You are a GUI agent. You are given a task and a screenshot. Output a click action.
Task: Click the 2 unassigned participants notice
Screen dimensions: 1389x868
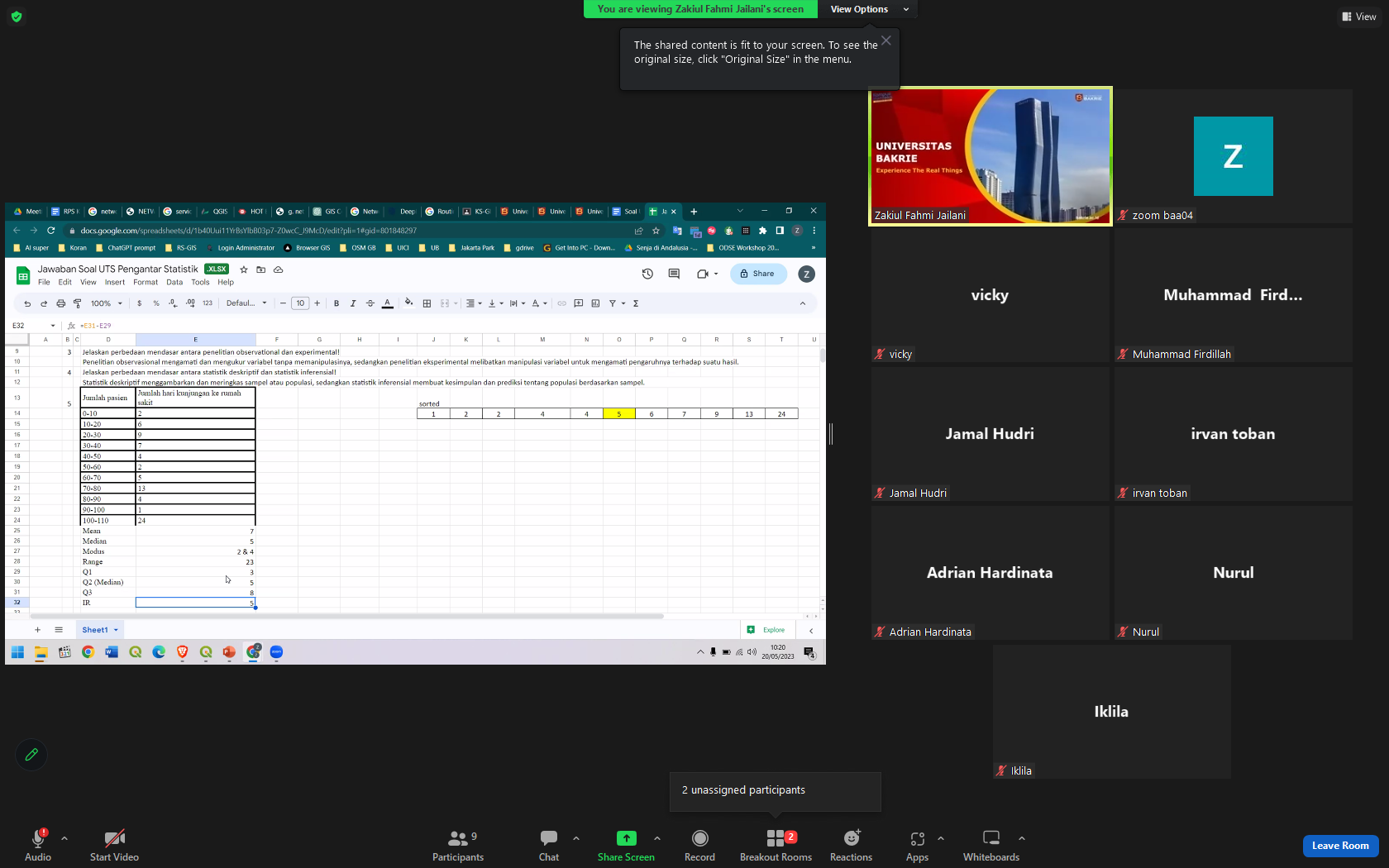click(775, 790)
